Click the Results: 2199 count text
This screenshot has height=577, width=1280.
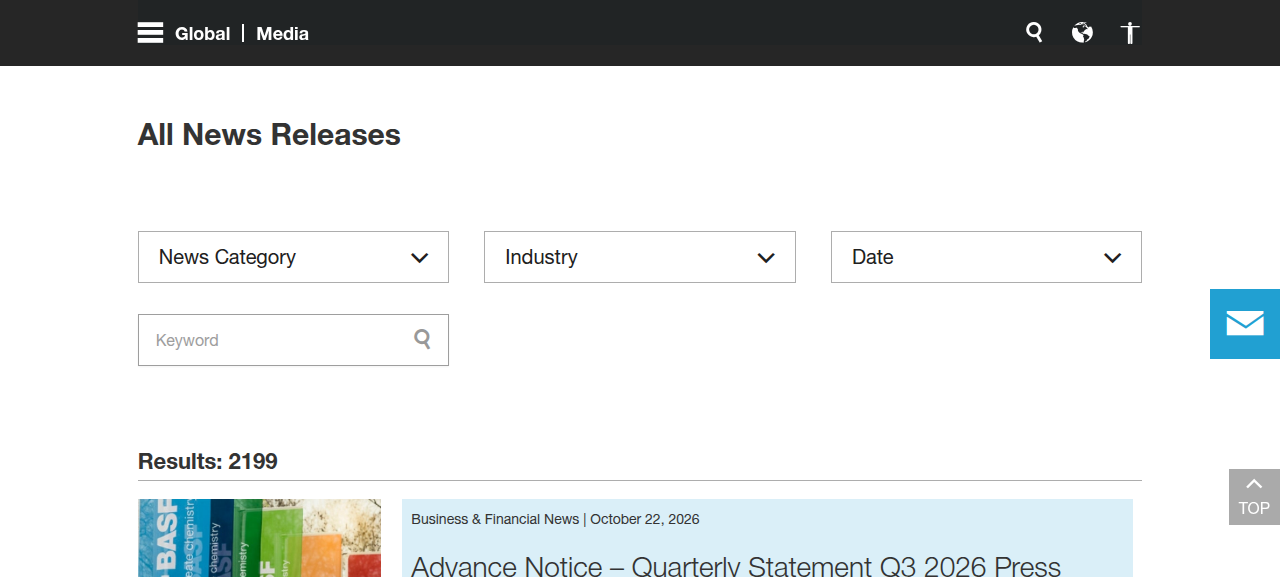pos(208,461)
